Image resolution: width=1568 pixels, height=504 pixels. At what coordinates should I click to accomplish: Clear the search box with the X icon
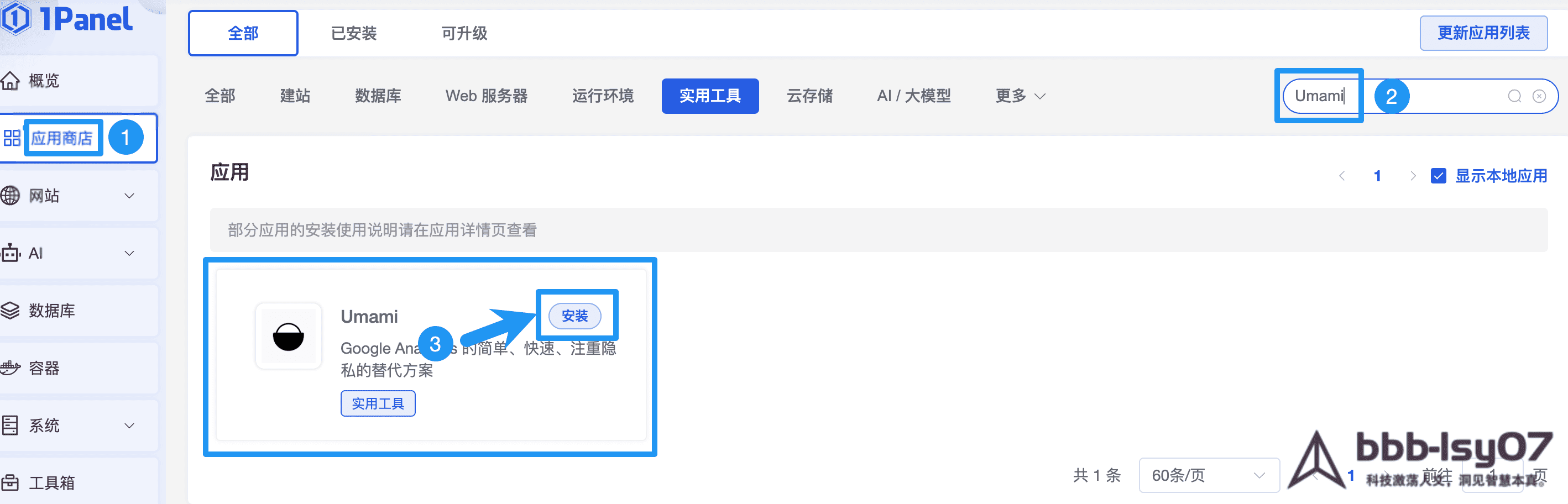(1539, 96)
